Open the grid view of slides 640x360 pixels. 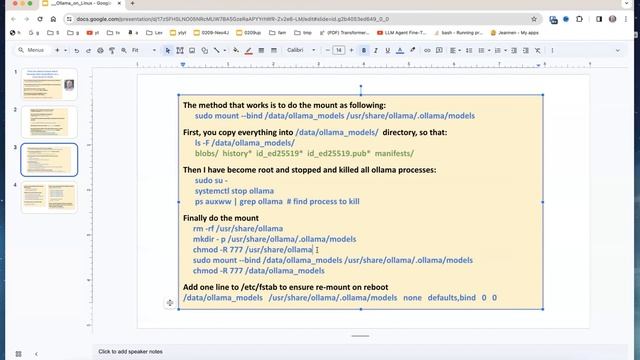point(18,354)
